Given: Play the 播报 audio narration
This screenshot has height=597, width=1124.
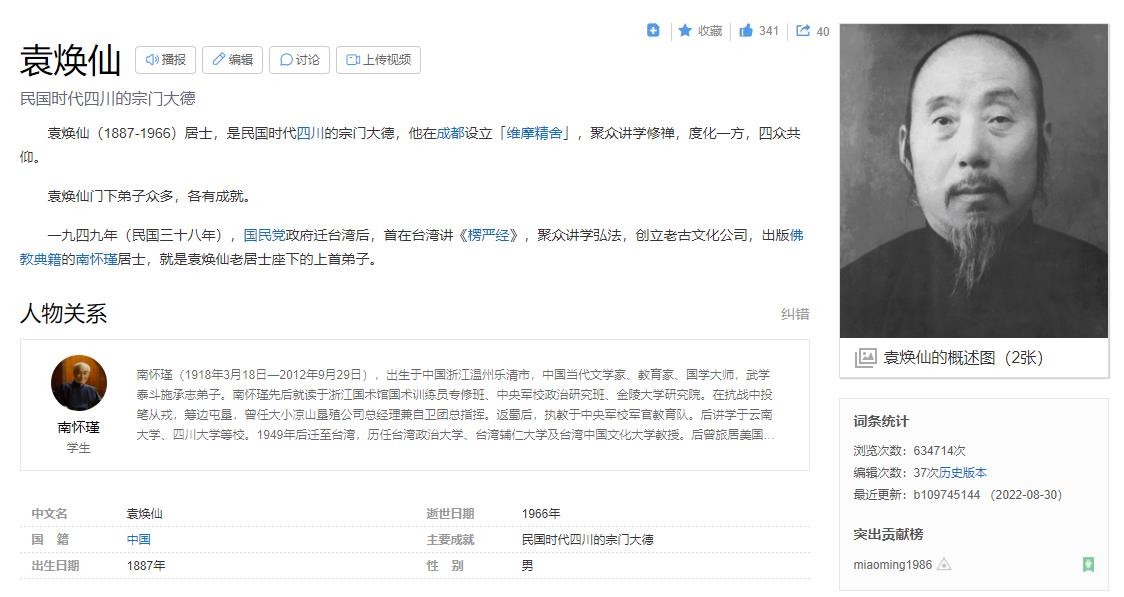Looking at the screenshot, I should point(166,60).
